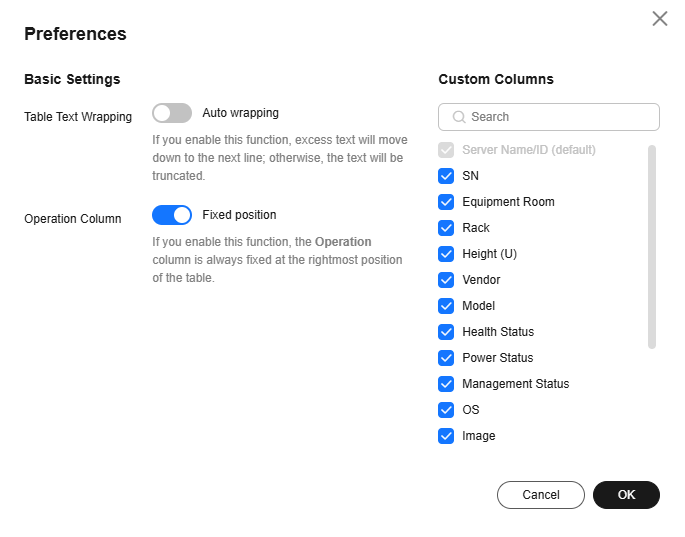Uncheck the Height (U) checkbox

[446, 254]
